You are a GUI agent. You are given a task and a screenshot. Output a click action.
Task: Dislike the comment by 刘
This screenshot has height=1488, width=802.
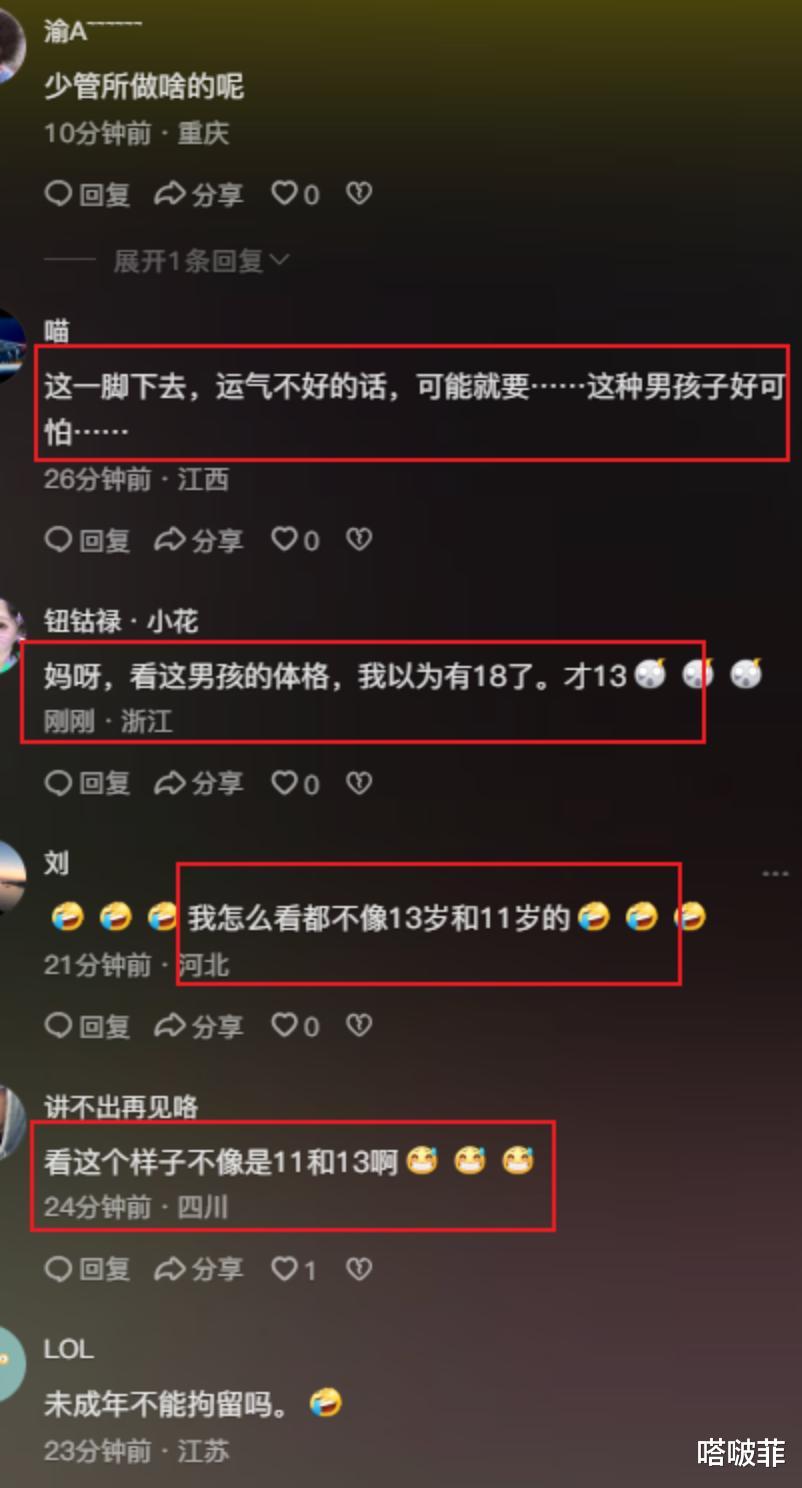coord(359,1026)
